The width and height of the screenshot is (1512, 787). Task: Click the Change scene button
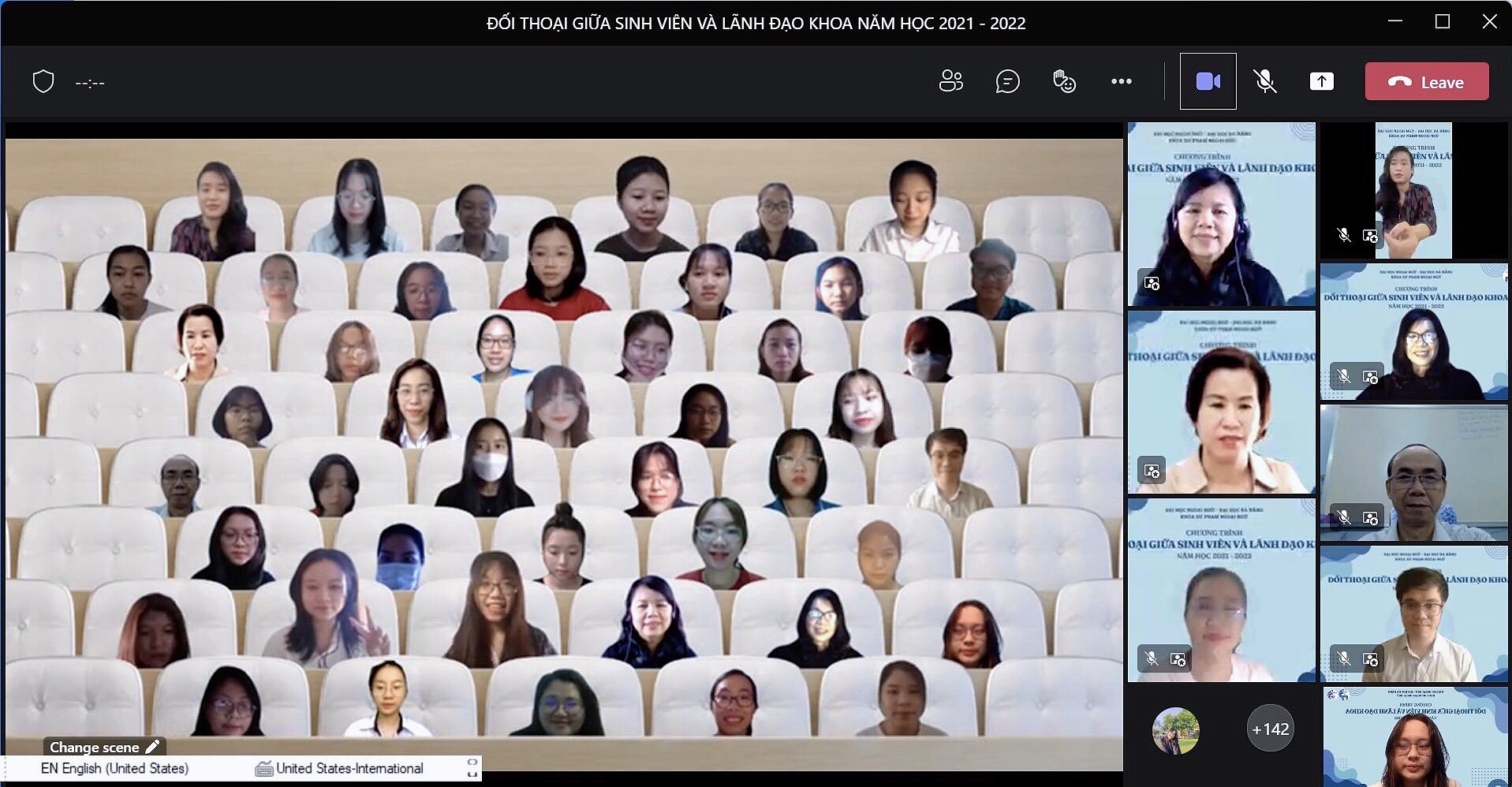[x=103, y=747]
